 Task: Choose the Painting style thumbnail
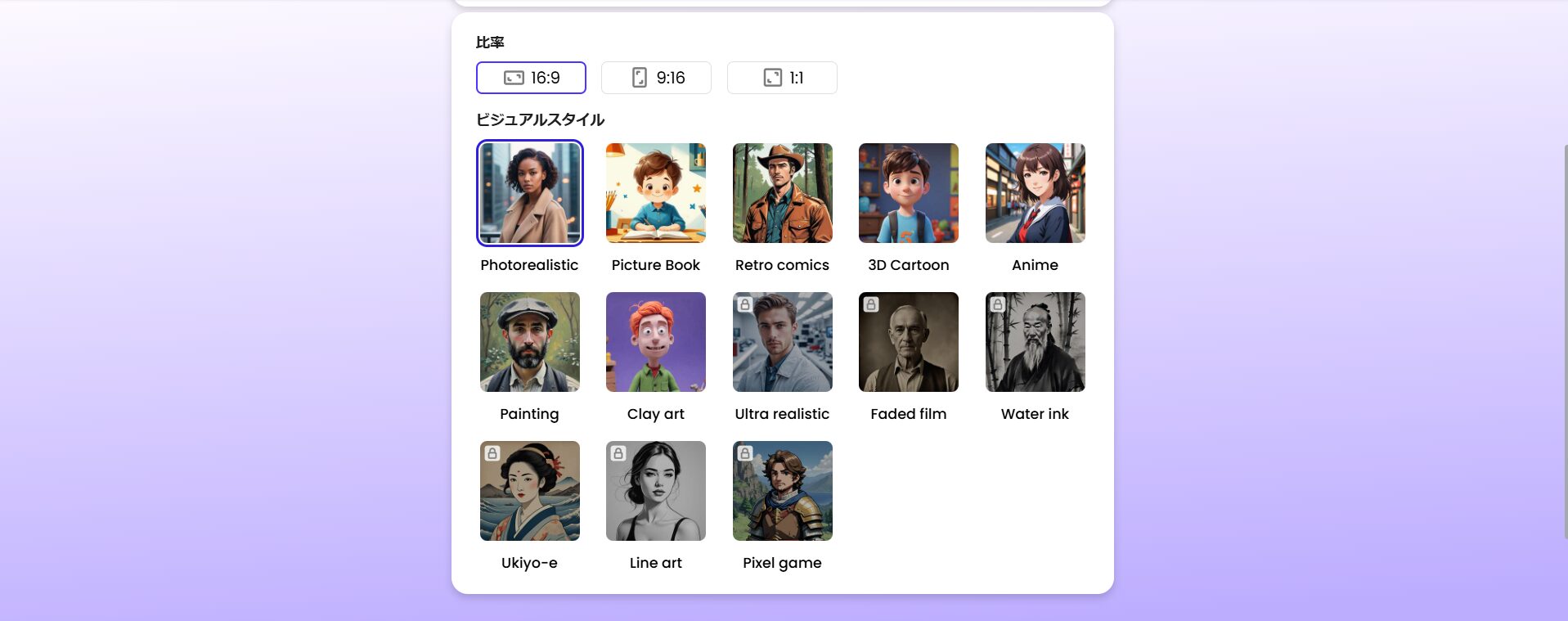click(530, 342)
